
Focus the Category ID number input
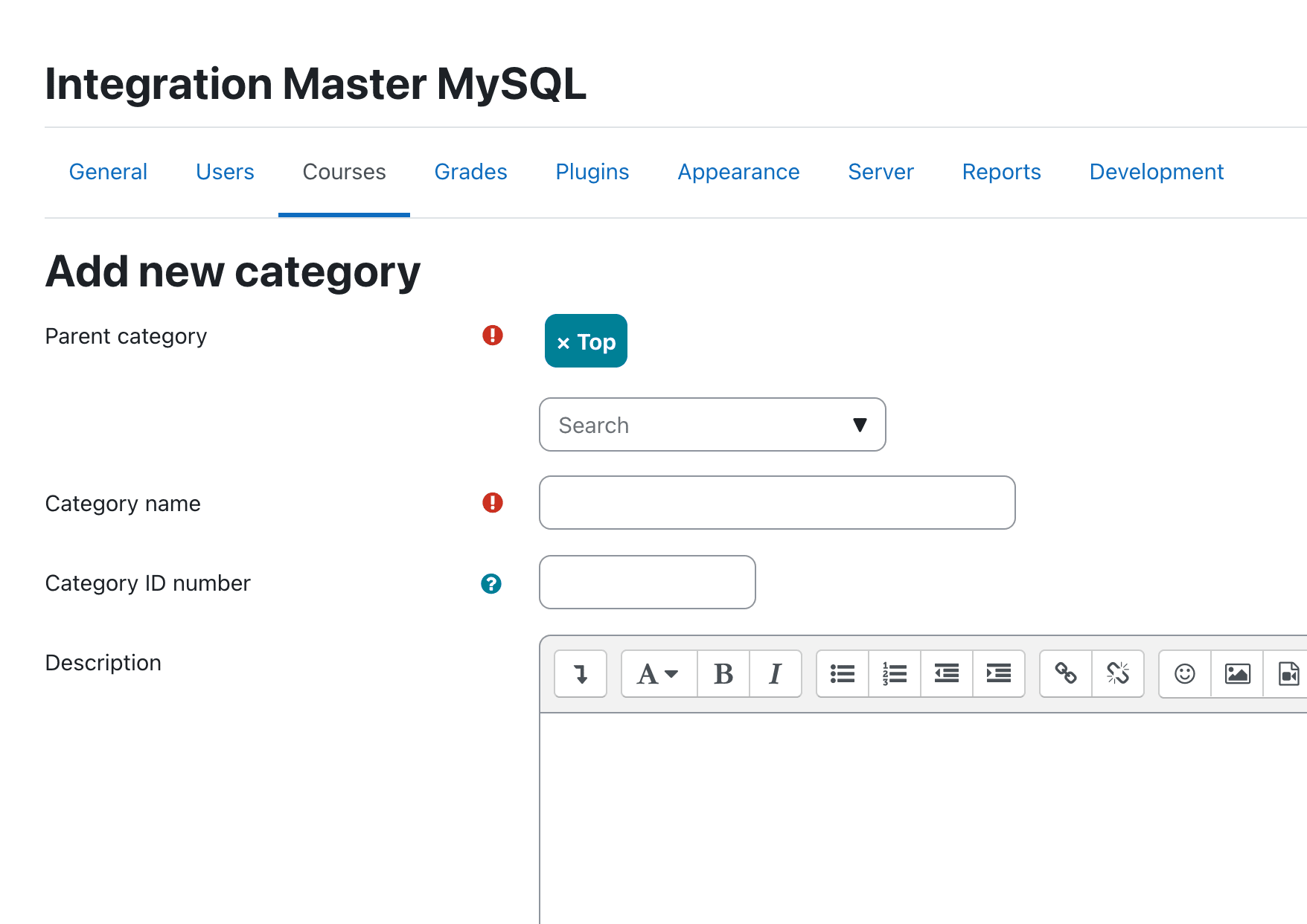click(648, 583)
